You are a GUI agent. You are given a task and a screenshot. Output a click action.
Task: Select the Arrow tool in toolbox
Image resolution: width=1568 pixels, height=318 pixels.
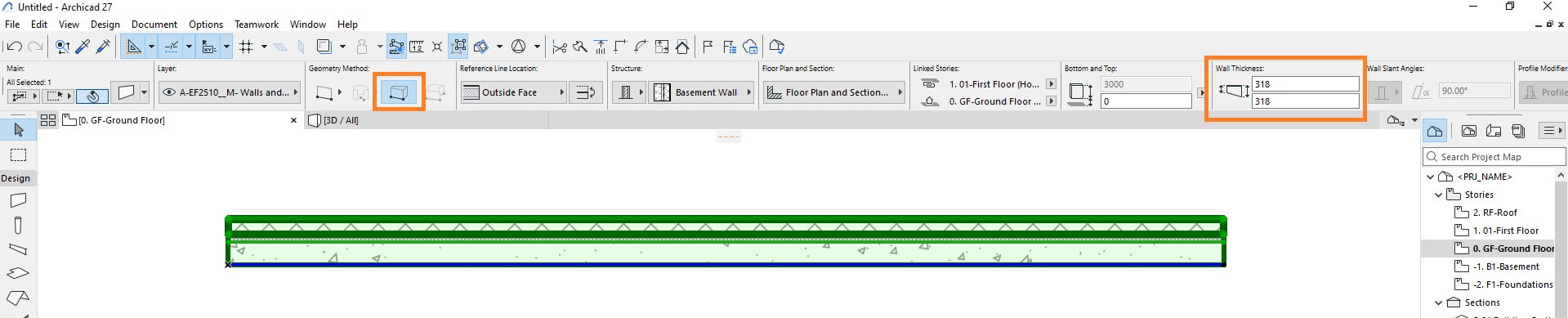(x=18, y=130)
